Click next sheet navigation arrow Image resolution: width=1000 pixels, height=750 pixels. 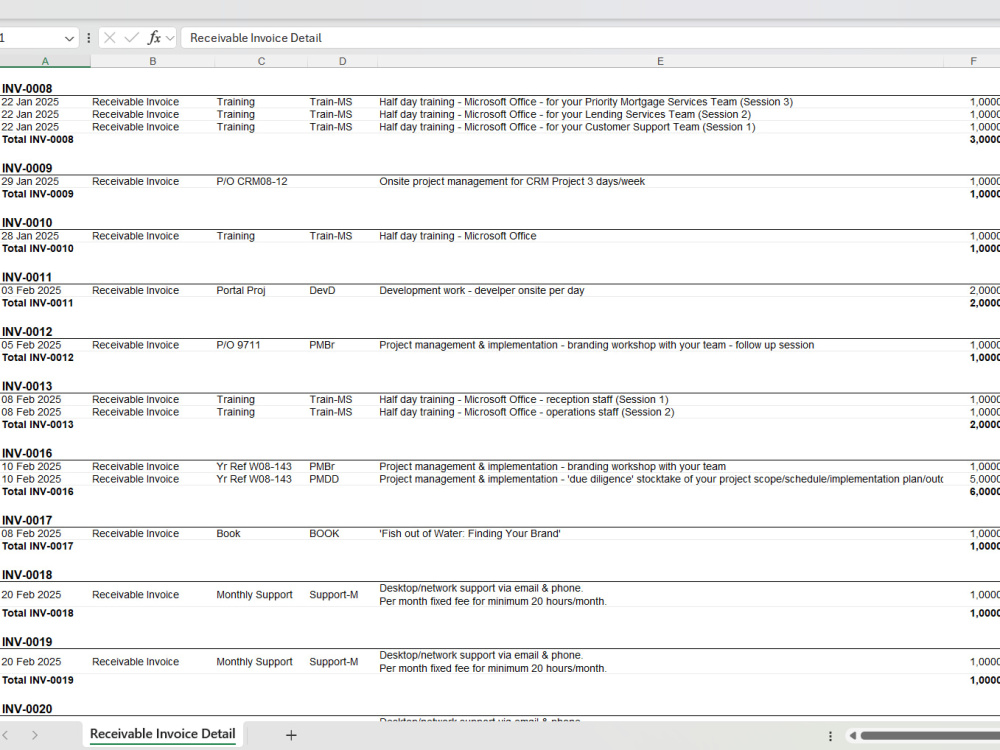(34, 735)
